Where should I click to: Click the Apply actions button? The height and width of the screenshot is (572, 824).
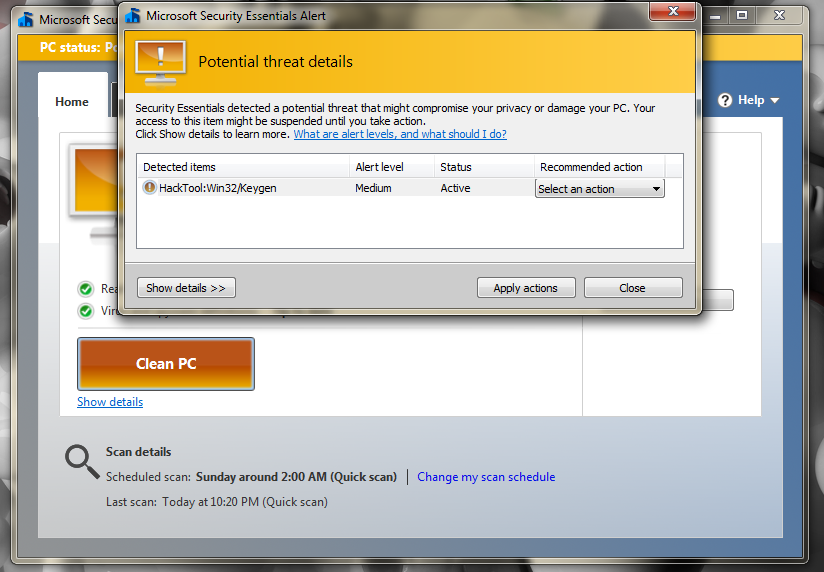click(526, 288)
